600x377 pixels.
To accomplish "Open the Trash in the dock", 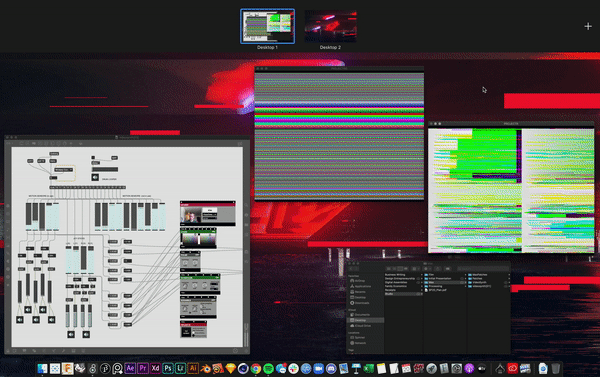I will pyautogui.click(x=556, y=368).
